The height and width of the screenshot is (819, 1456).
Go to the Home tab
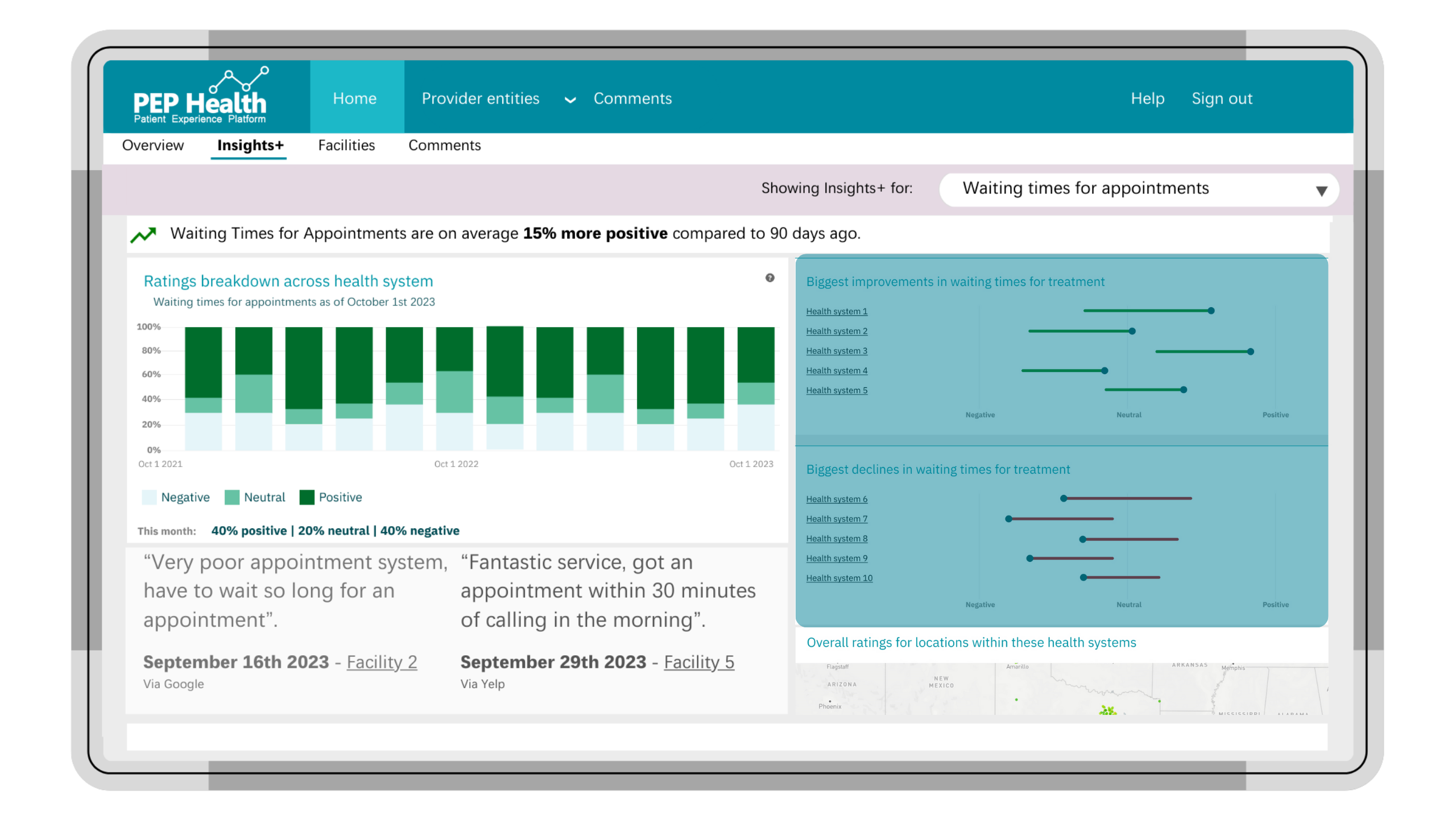[x=355, y=98]
